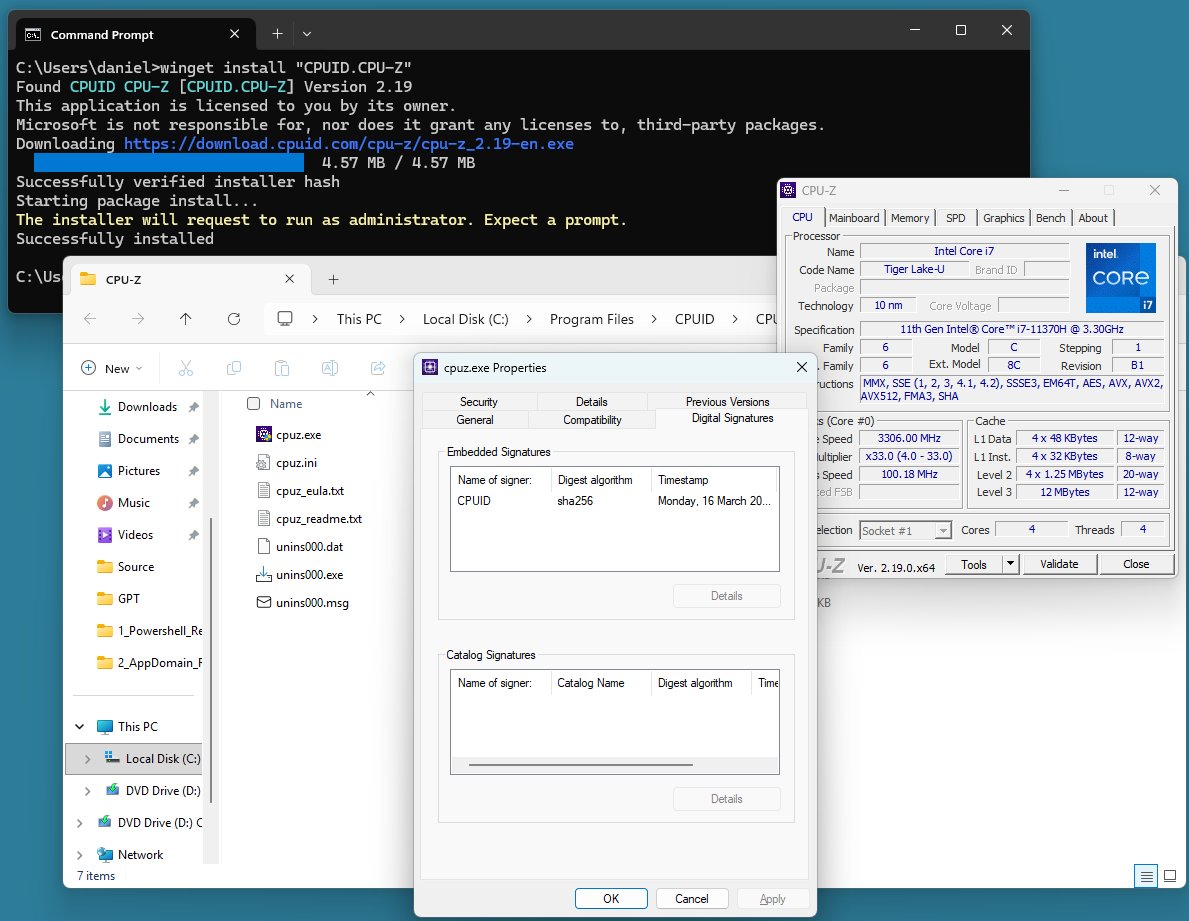Click the Source folder in sidebar
The width and height of the screenshot is (1189, 921).
click(136, 567)
